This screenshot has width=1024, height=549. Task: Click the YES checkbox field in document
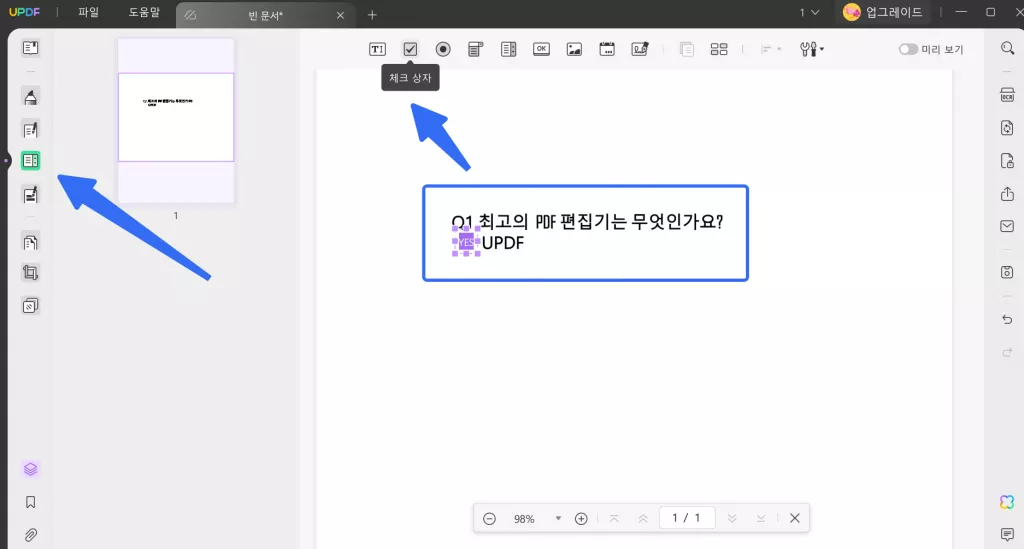coord(466,242)
